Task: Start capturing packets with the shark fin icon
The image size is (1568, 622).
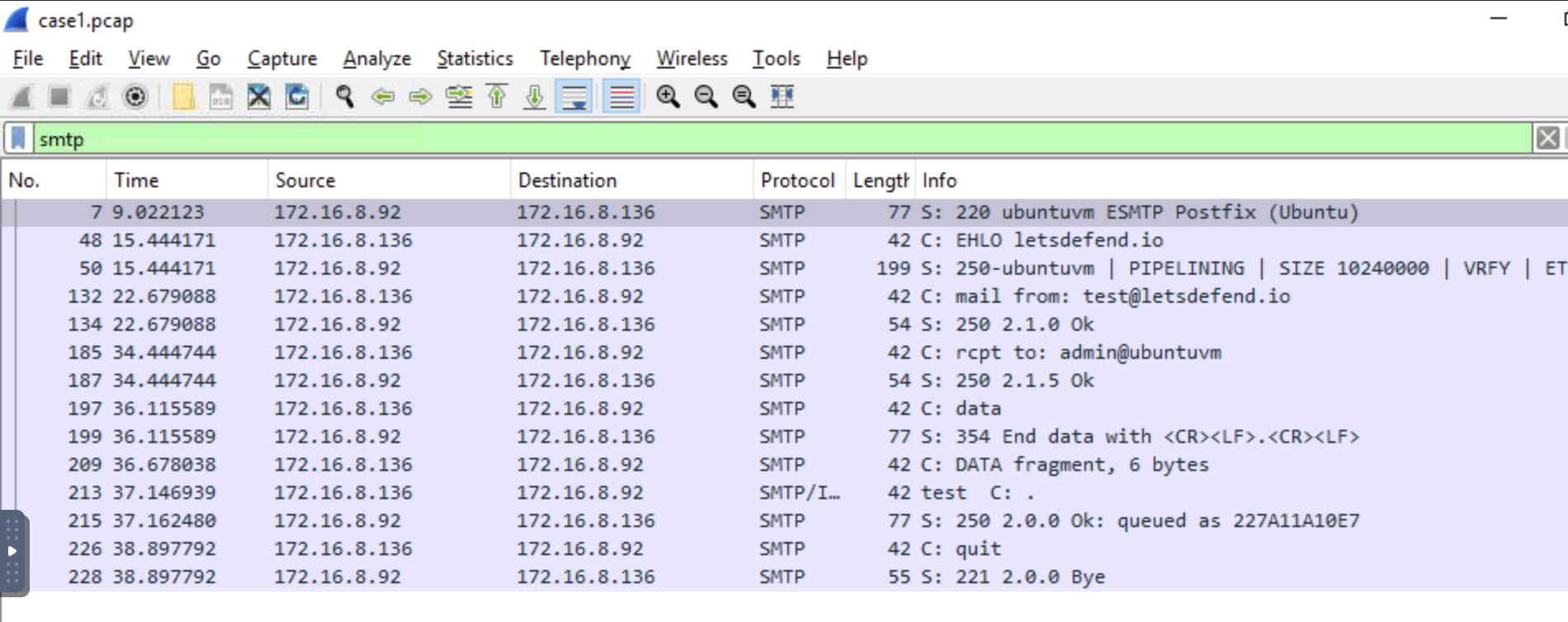Action: pos(21,97)
